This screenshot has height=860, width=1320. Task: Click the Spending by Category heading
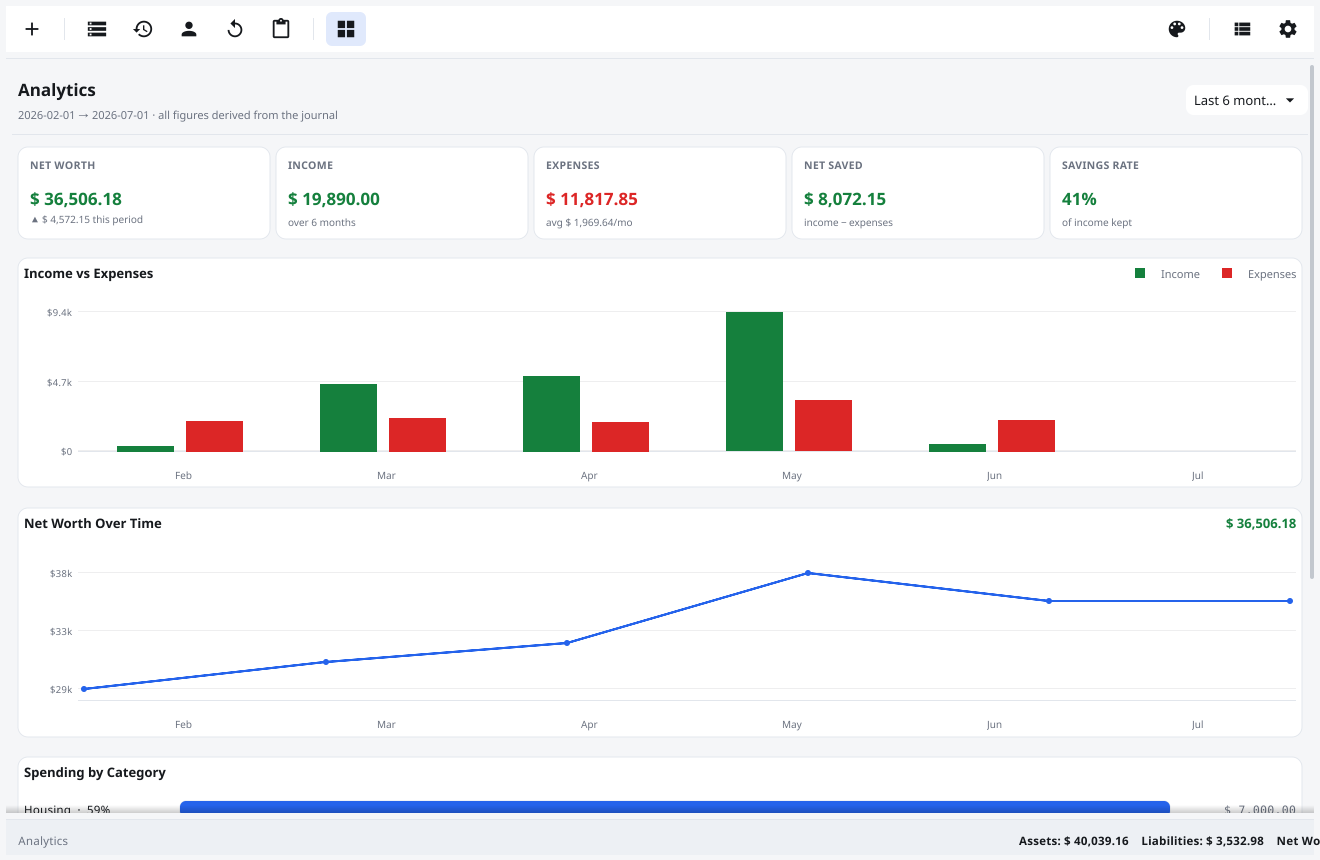point(95,772)
